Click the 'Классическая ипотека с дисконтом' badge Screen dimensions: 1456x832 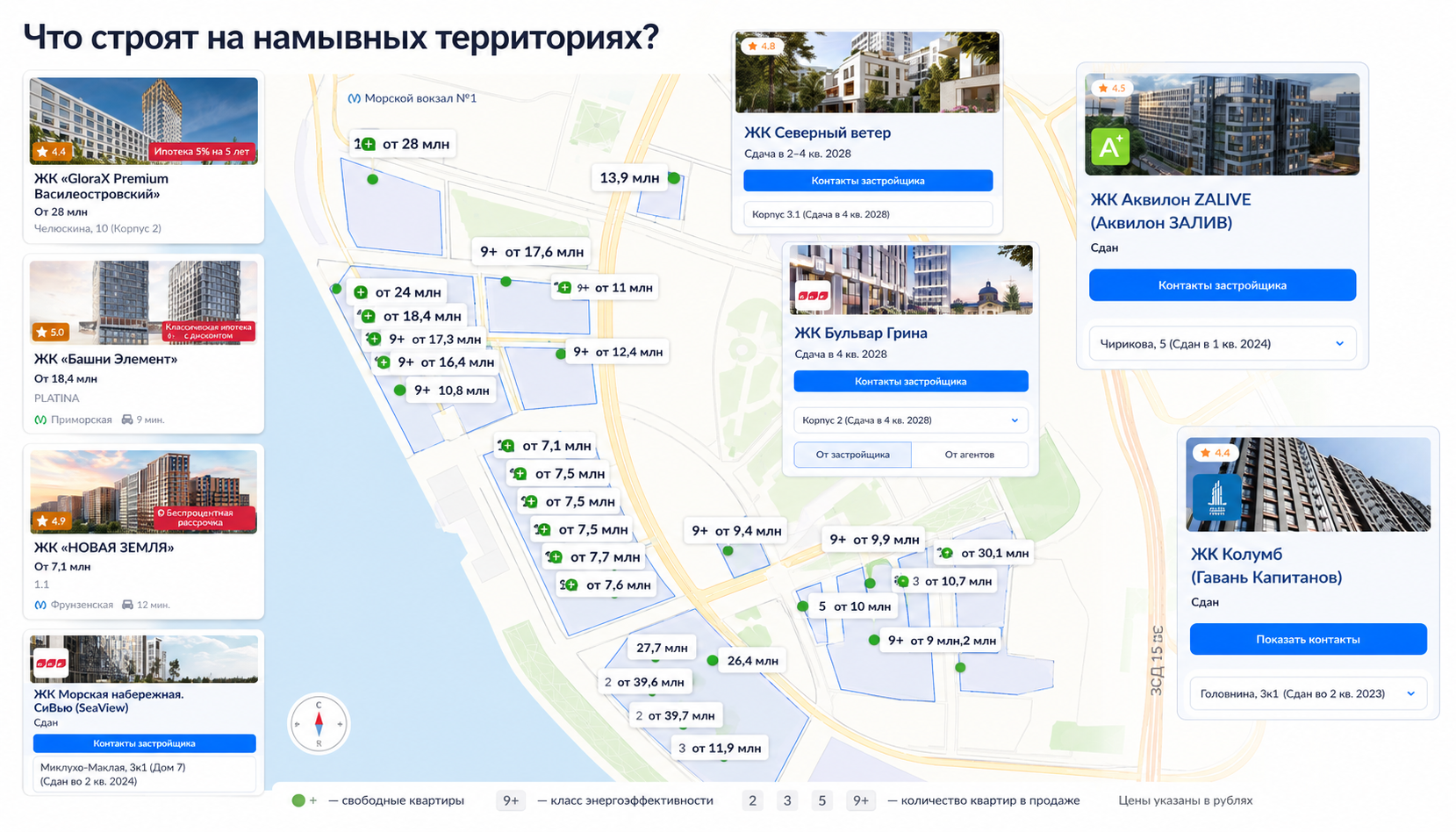pos(209,332)
